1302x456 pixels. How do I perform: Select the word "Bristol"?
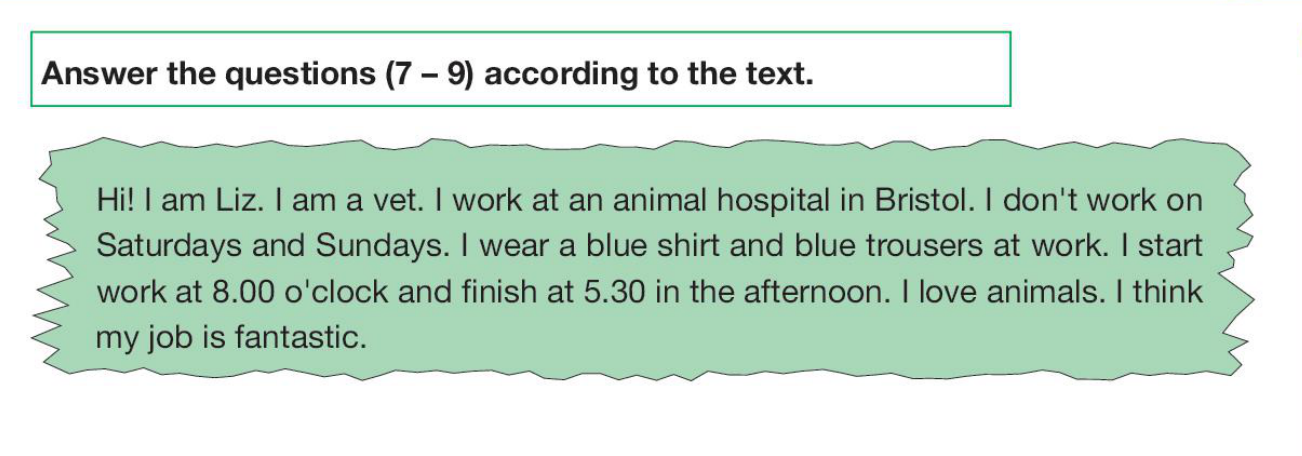922,201
